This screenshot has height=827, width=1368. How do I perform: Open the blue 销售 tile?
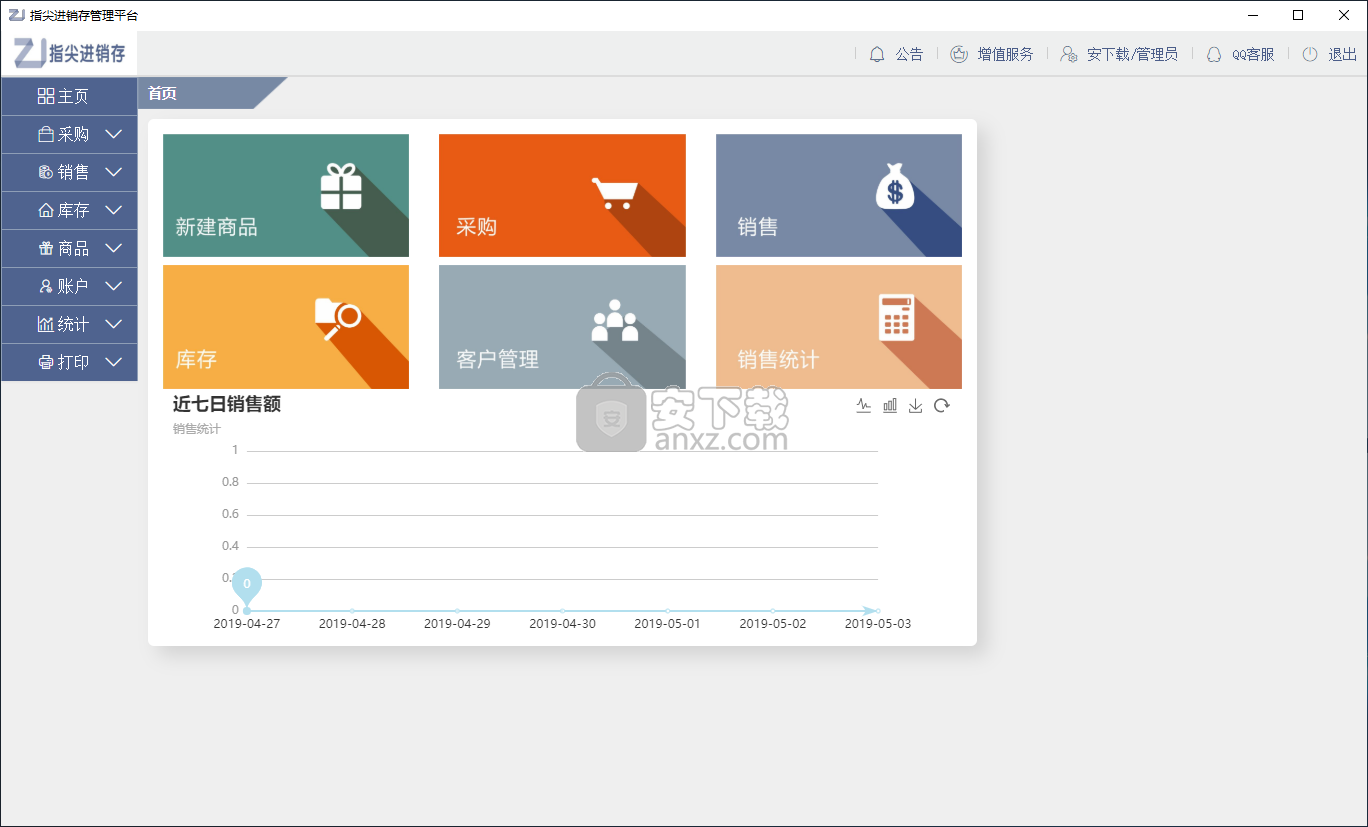click(839, 195)
